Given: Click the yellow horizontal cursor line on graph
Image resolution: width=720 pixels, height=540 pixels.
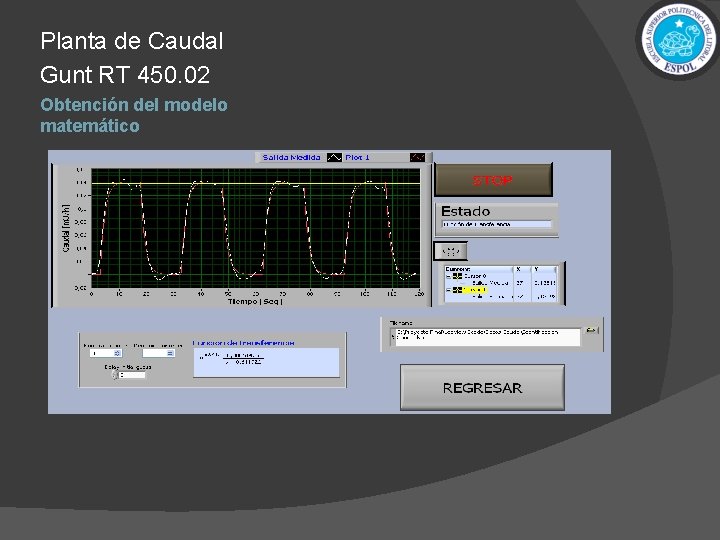Looking at the screenshot, I should coord(255,184).
